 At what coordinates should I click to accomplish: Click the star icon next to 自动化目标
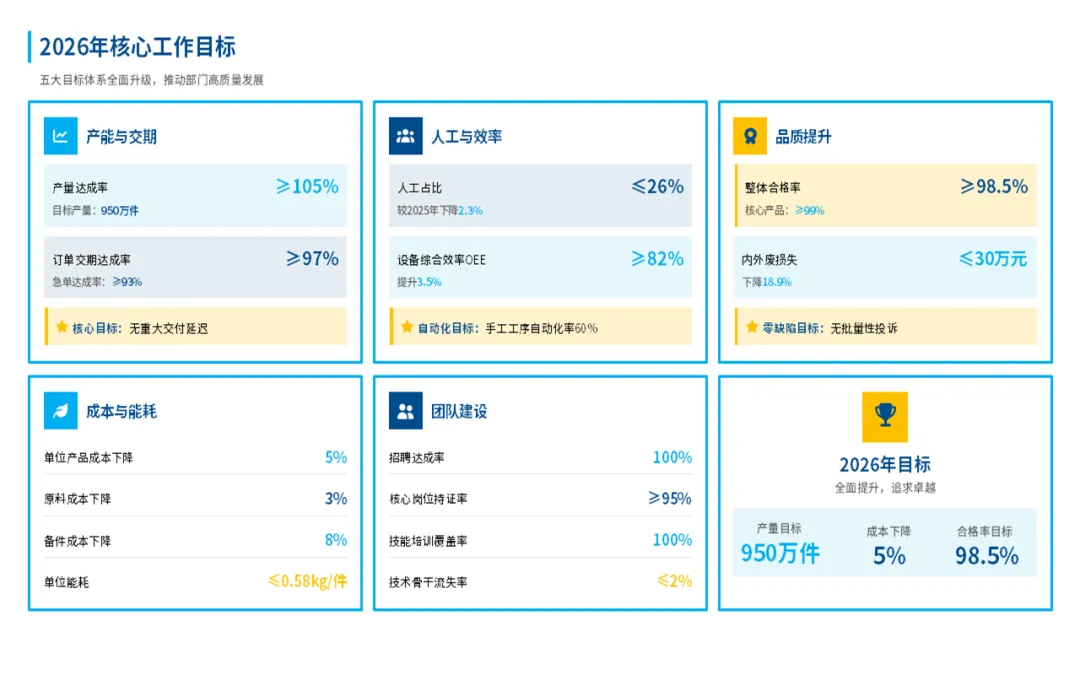[407, 327]
